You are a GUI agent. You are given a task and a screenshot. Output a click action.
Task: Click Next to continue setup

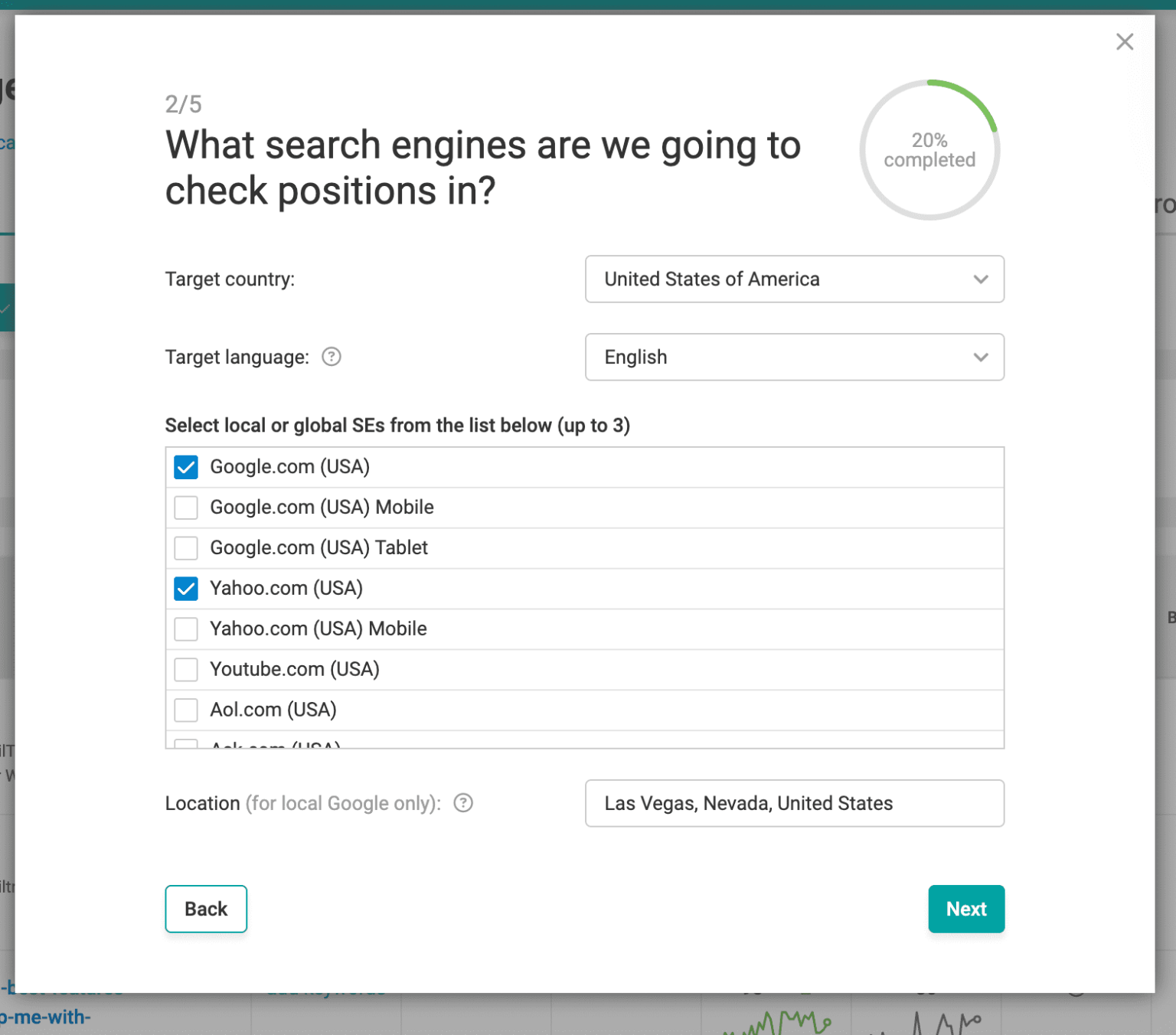966,909
